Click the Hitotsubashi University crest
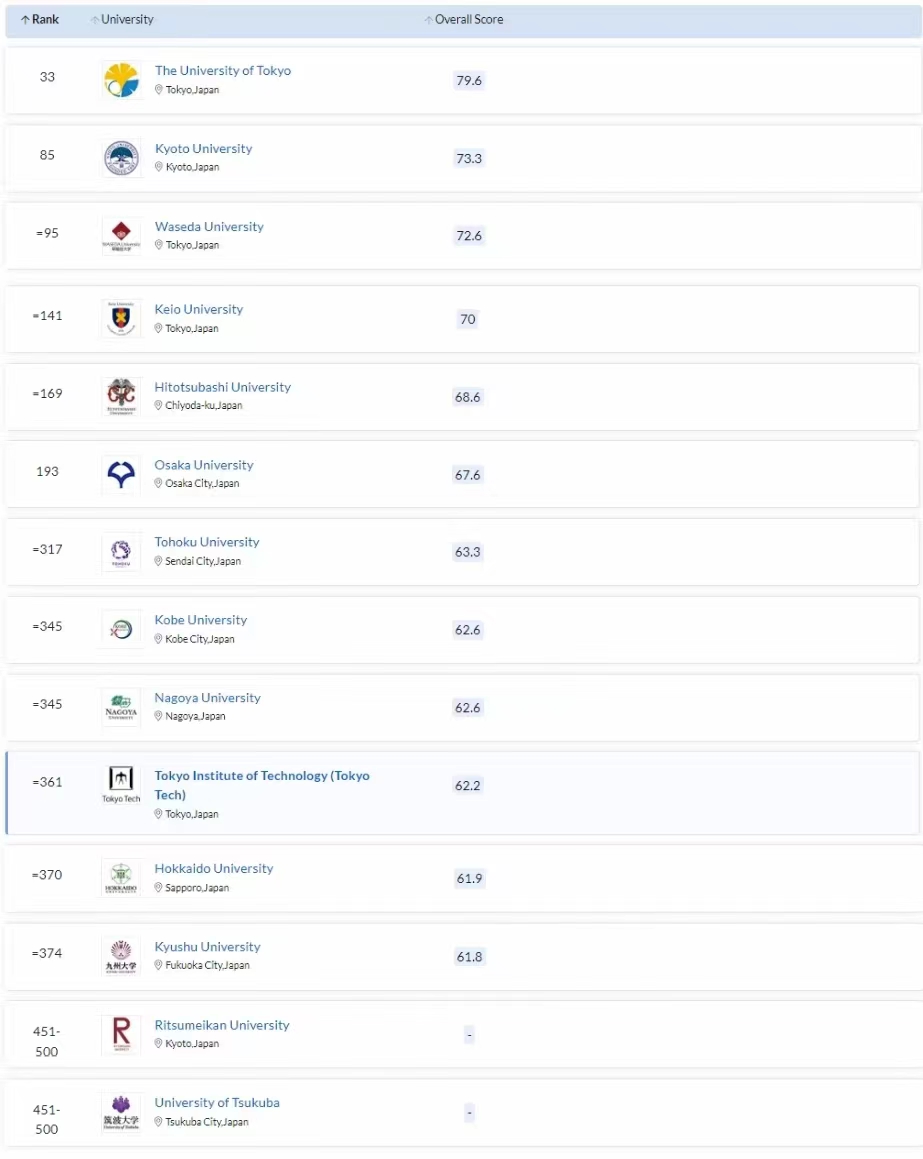 (121, 397)
